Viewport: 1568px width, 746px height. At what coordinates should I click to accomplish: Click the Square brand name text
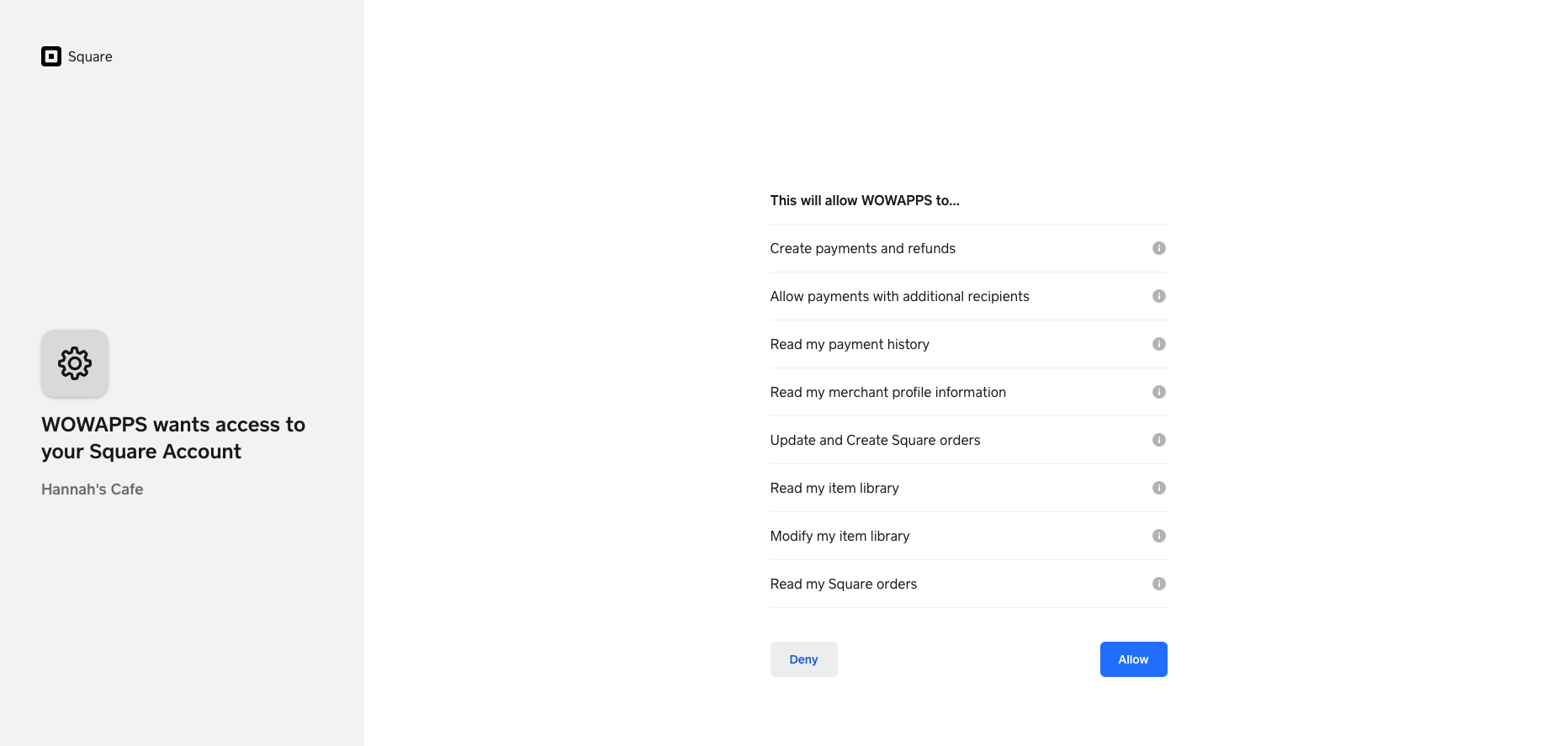90,56
